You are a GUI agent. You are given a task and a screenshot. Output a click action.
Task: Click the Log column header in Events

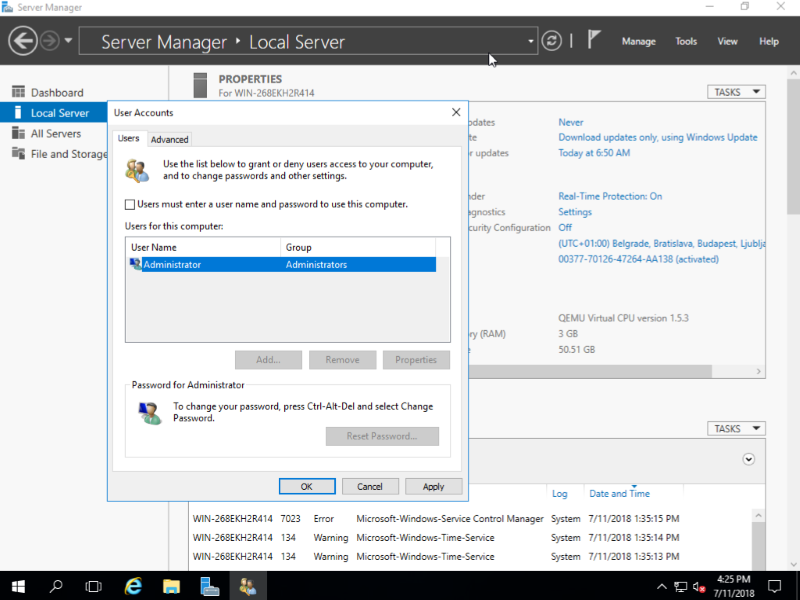tap(560, 493)
